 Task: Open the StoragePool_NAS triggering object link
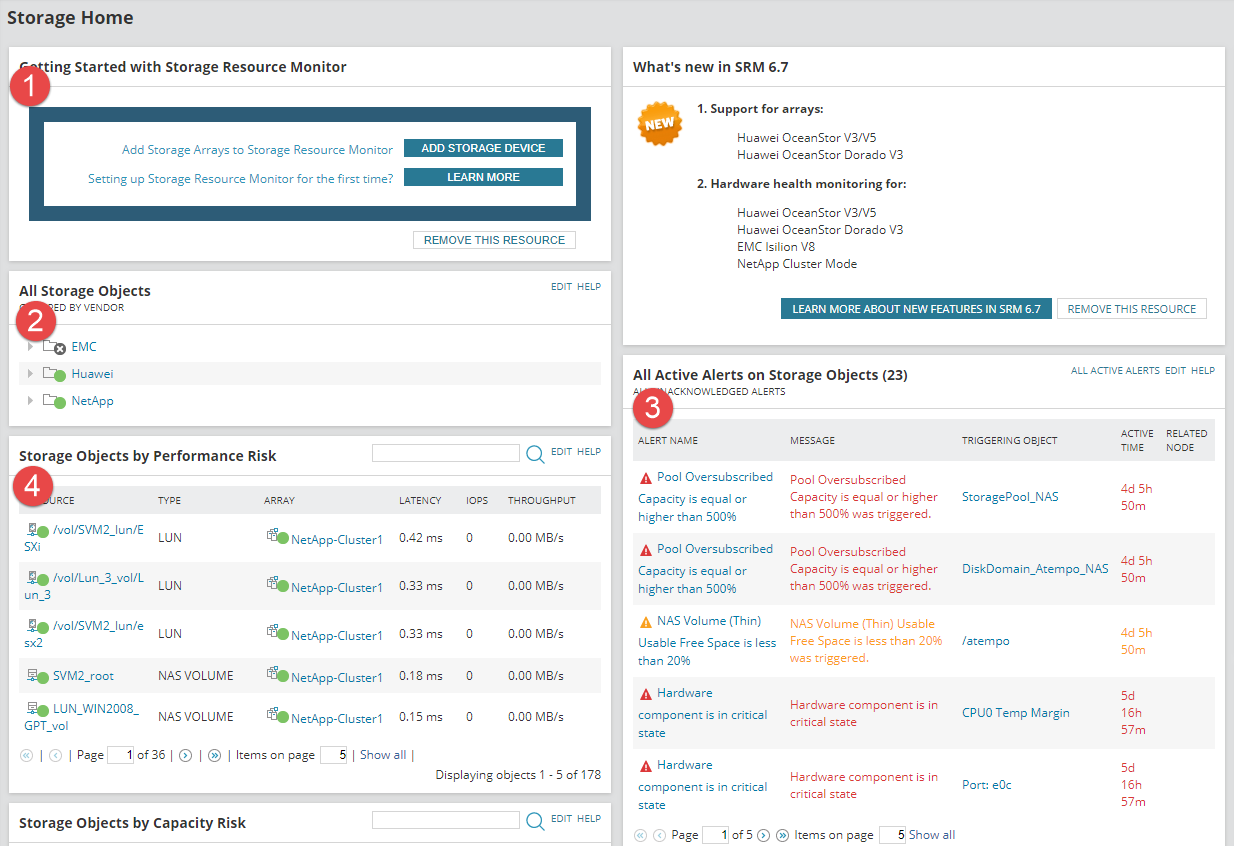point(1008,496)
